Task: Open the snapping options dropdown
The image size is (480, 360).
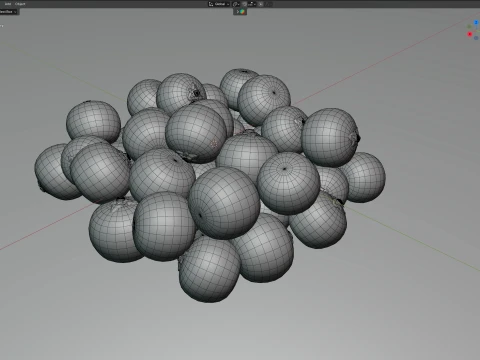Action: (252, 4)
